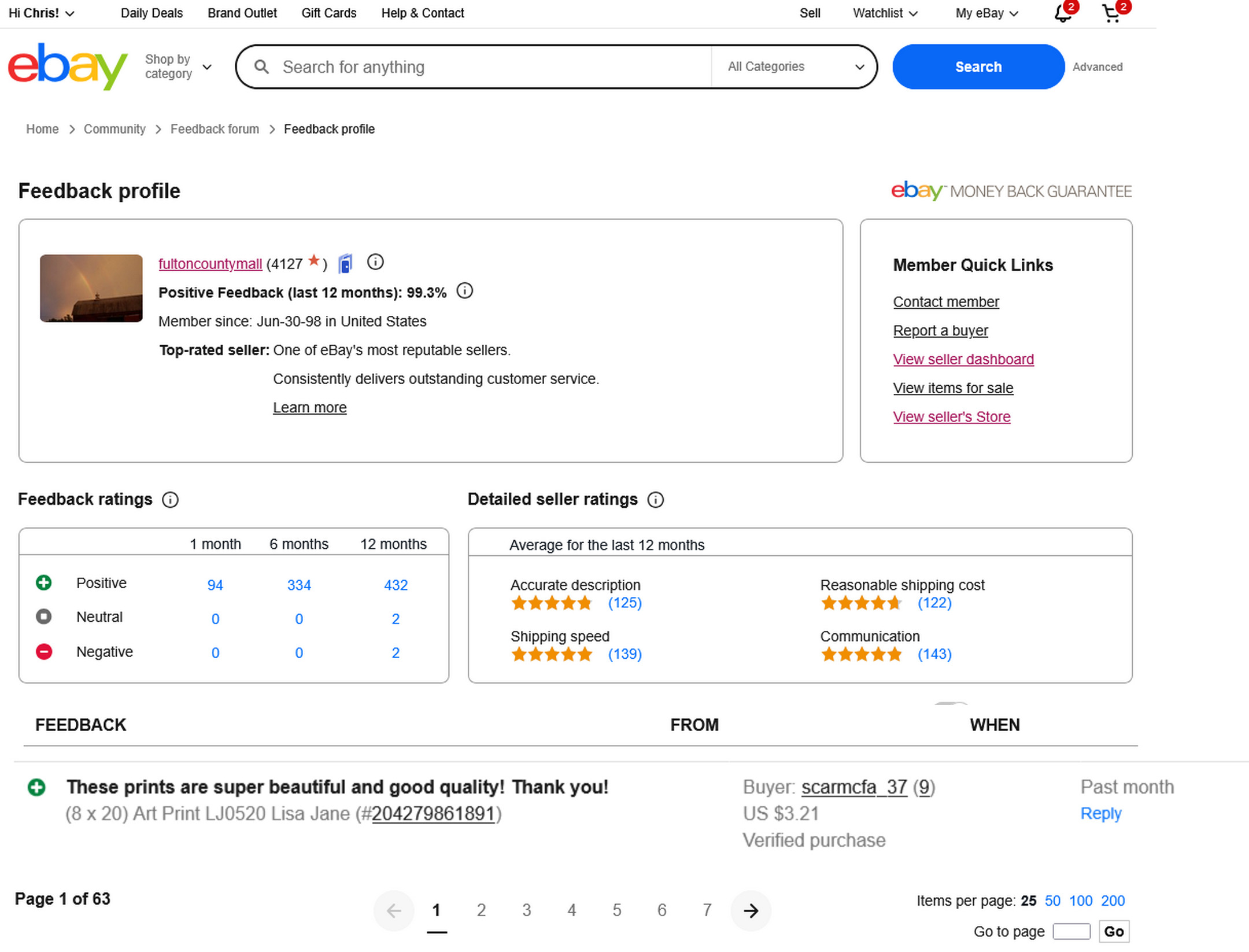Click info icon beside Positive Feedback percentage
The height and width of the screenshot is (952, 1249).
coord(464,291)
